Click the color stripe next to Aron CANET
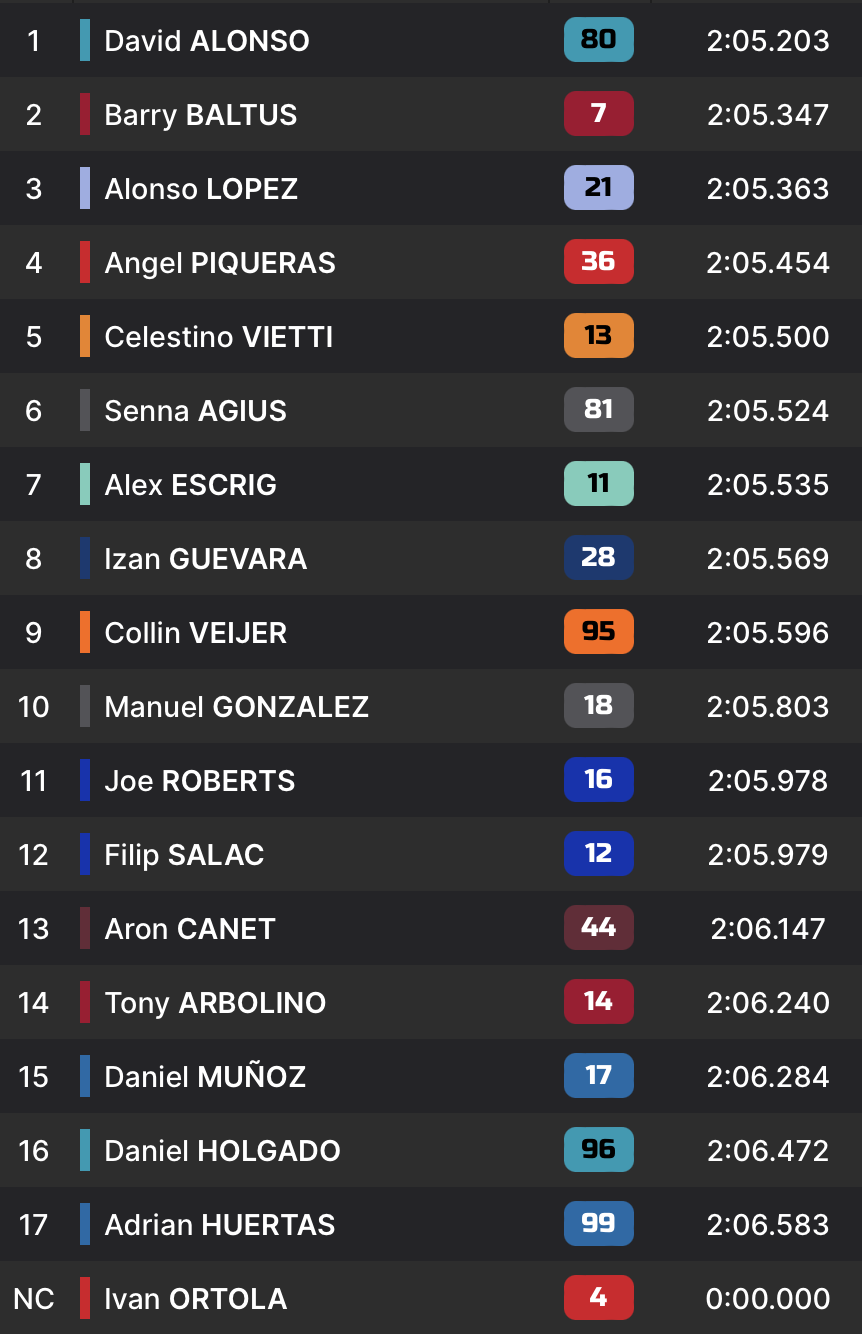Viewport: 862px width, 1334px height. (85, 928)
